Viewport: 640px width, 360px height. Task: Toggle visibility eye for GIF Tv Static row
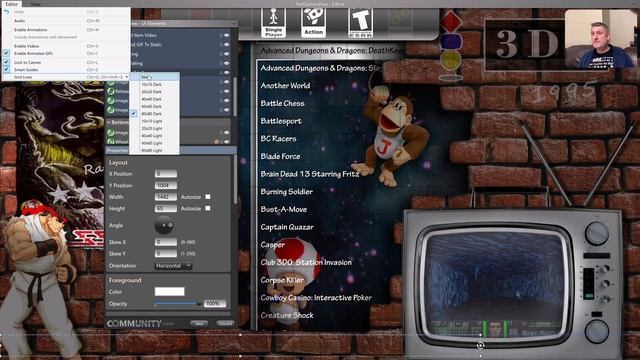pos(227,44)
